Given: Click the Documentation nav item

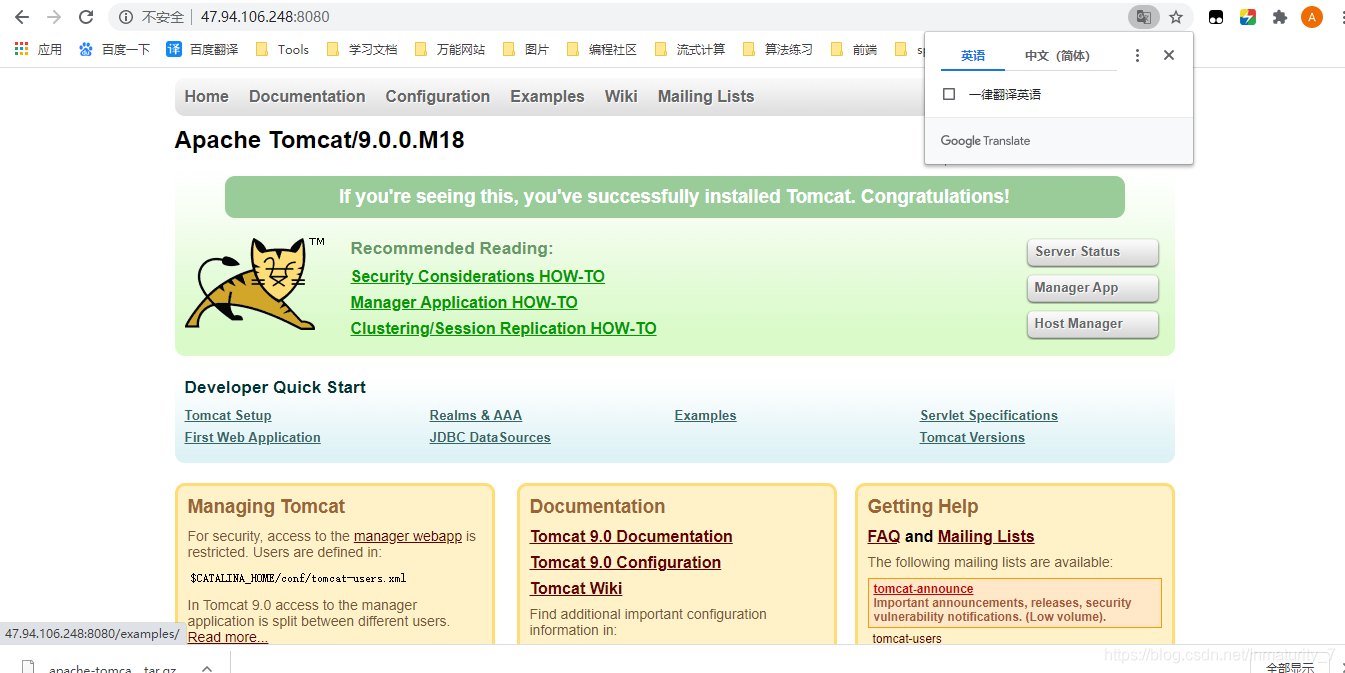Looking at the screenshot, I should [307, 96].
